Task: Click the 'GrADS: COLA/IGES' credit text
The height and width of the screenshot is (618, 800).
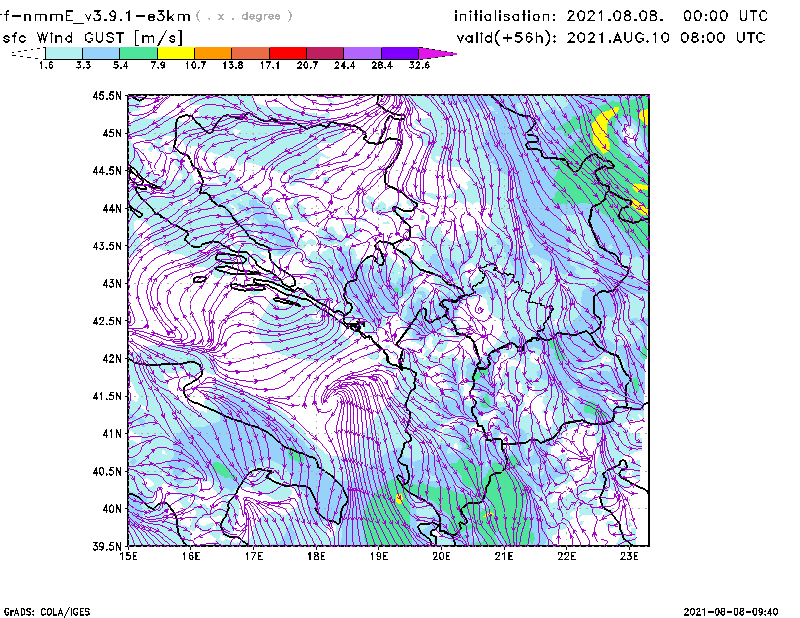Action: (47, 612)
